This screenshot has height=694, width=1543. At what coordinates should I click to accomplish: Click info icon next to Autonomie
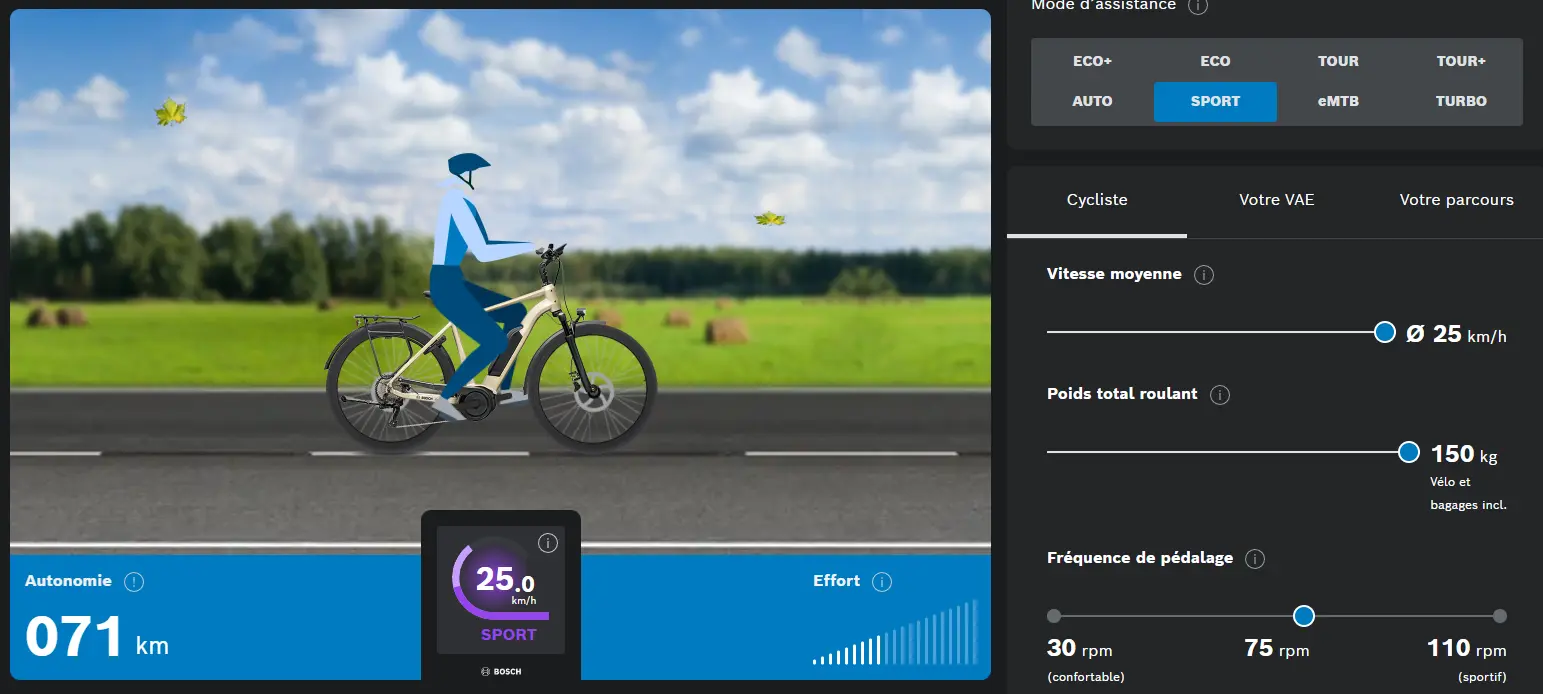(134, 582)
